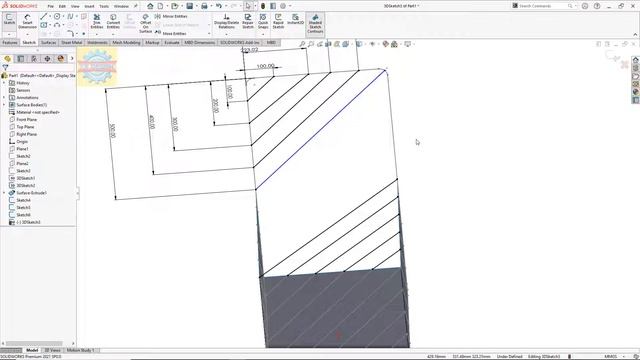This screenshot has height=360, width=640.
Task: Toggle Shaded Sketch Contours
Action: pyautogui.click(x=315, y=24)
